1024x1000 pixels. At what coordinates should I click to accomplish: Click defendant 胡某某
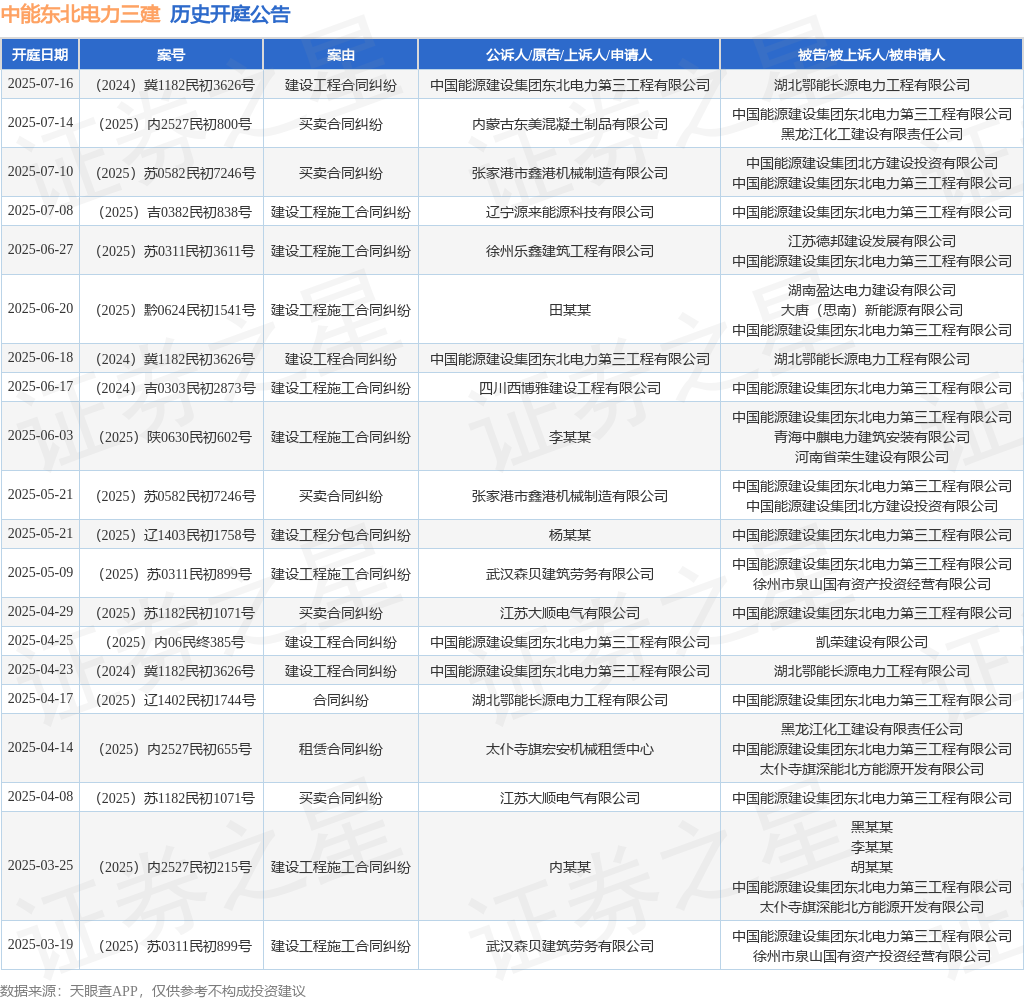pyautogui.click(x=871, y=867)
